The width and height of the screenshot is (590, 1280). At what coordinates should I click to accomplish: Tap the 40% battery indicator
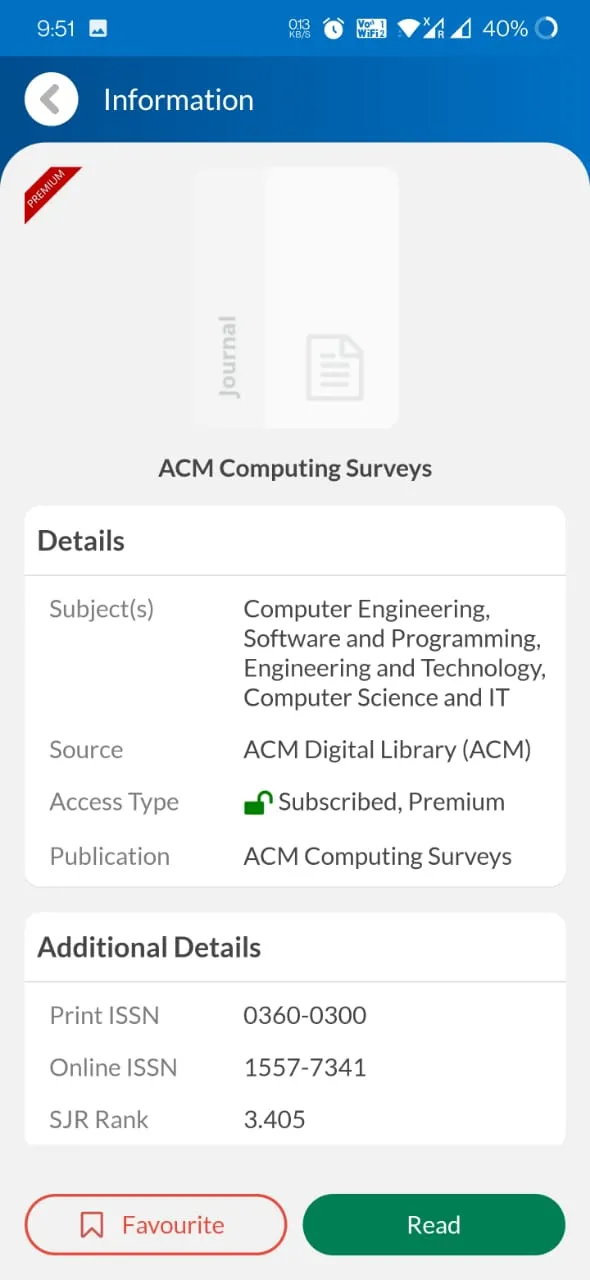point(506,28)
